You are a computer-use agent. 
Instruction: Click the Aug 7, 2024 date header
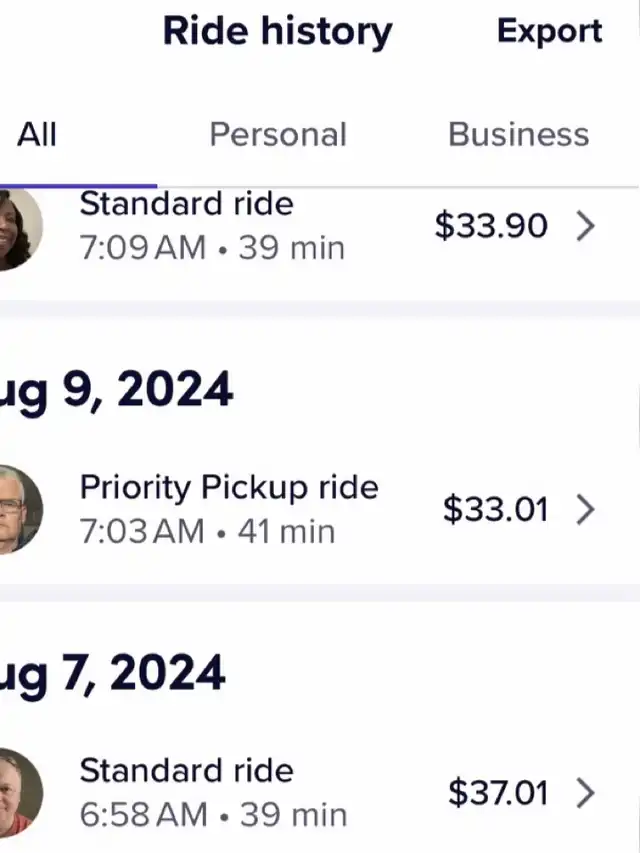click(114, 674)
